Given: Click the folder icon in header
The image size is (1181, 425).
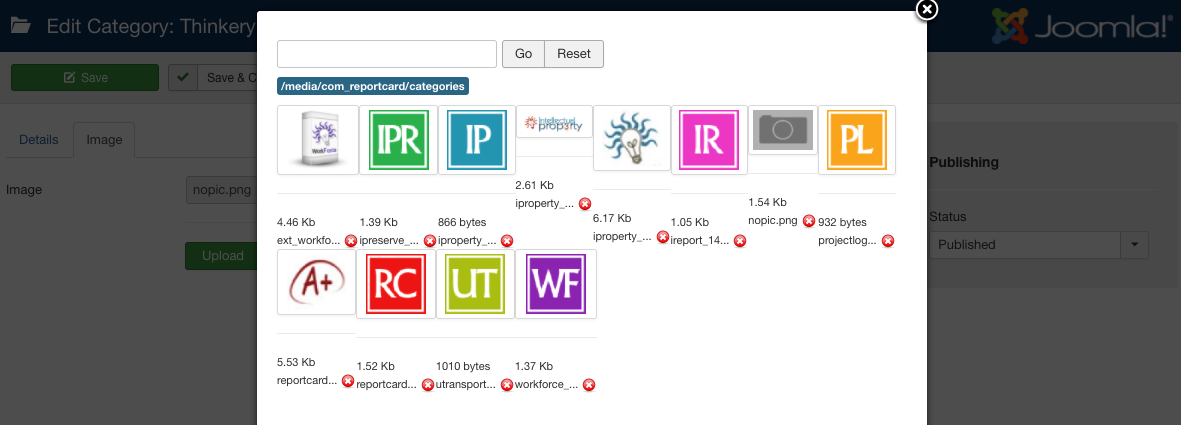Looking at the screenshot, I should pos(20,26).
